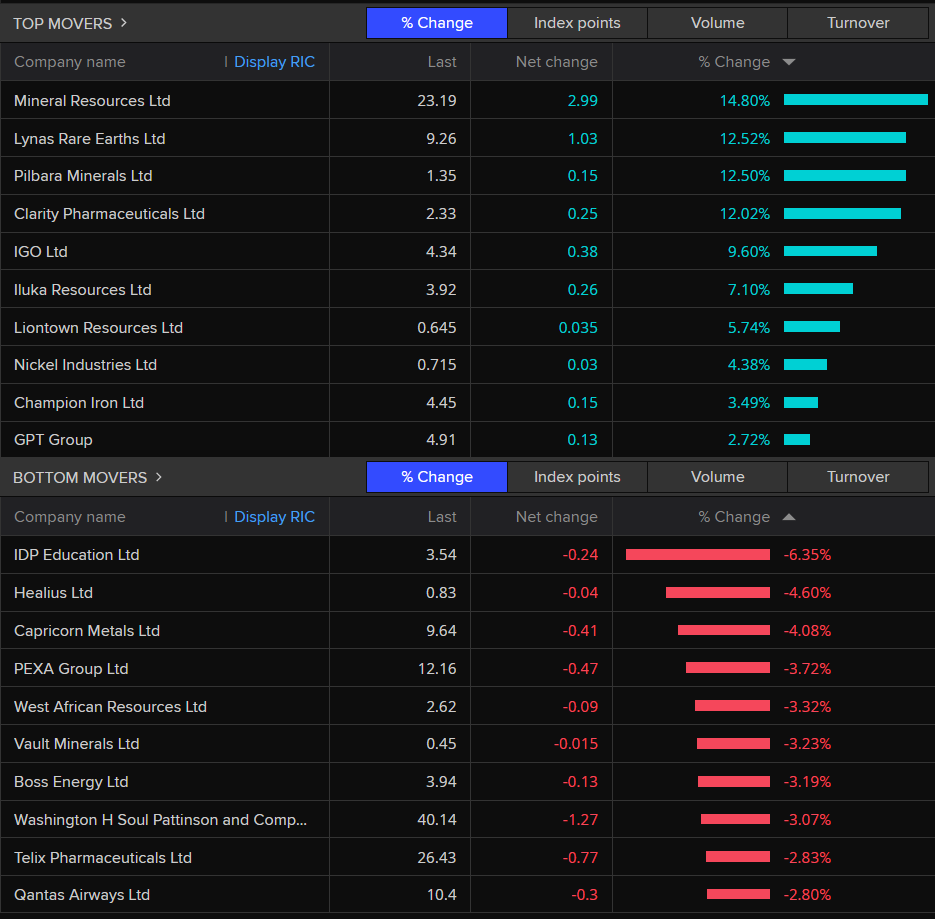The height and width of the screenshot is (919, 935).
Task: Select % Change tab in Bottom Movers
Action: pyautogui.click(x=436, y=477)
